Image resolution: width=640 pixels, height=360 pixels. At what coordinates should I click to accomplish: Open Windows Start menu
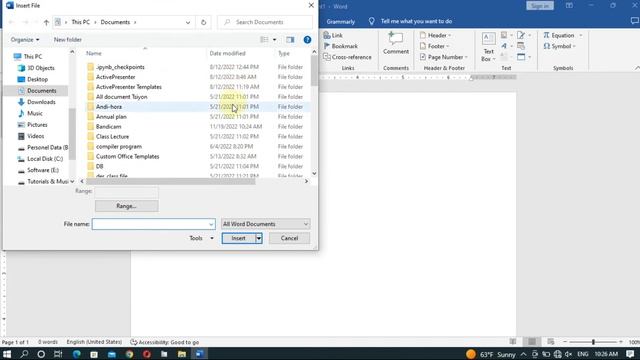click(x=7, y=354)
